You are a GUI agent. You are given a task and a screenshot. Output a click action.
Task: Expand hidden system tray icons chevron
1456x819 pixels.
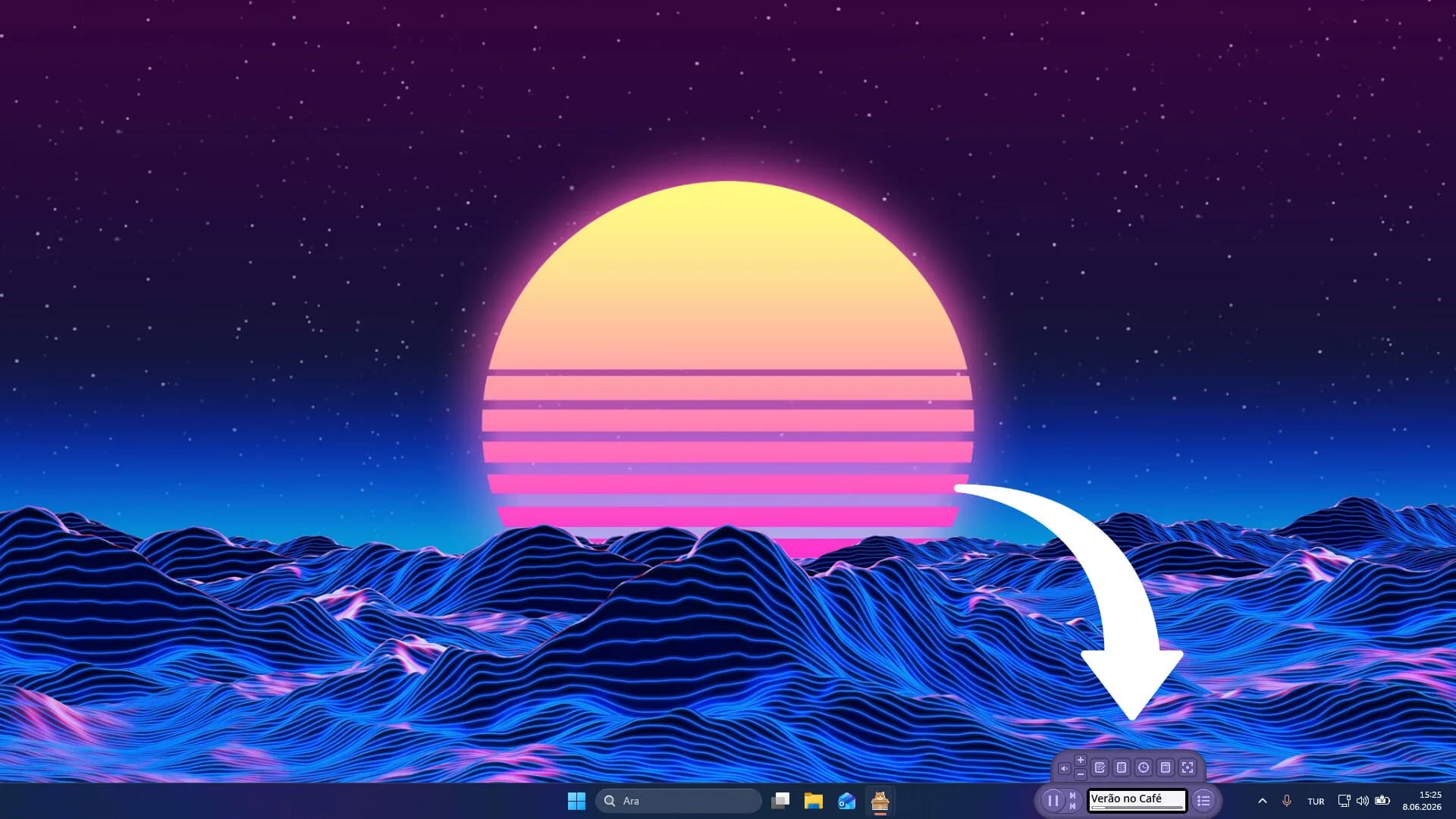[x=1263, y=801]
